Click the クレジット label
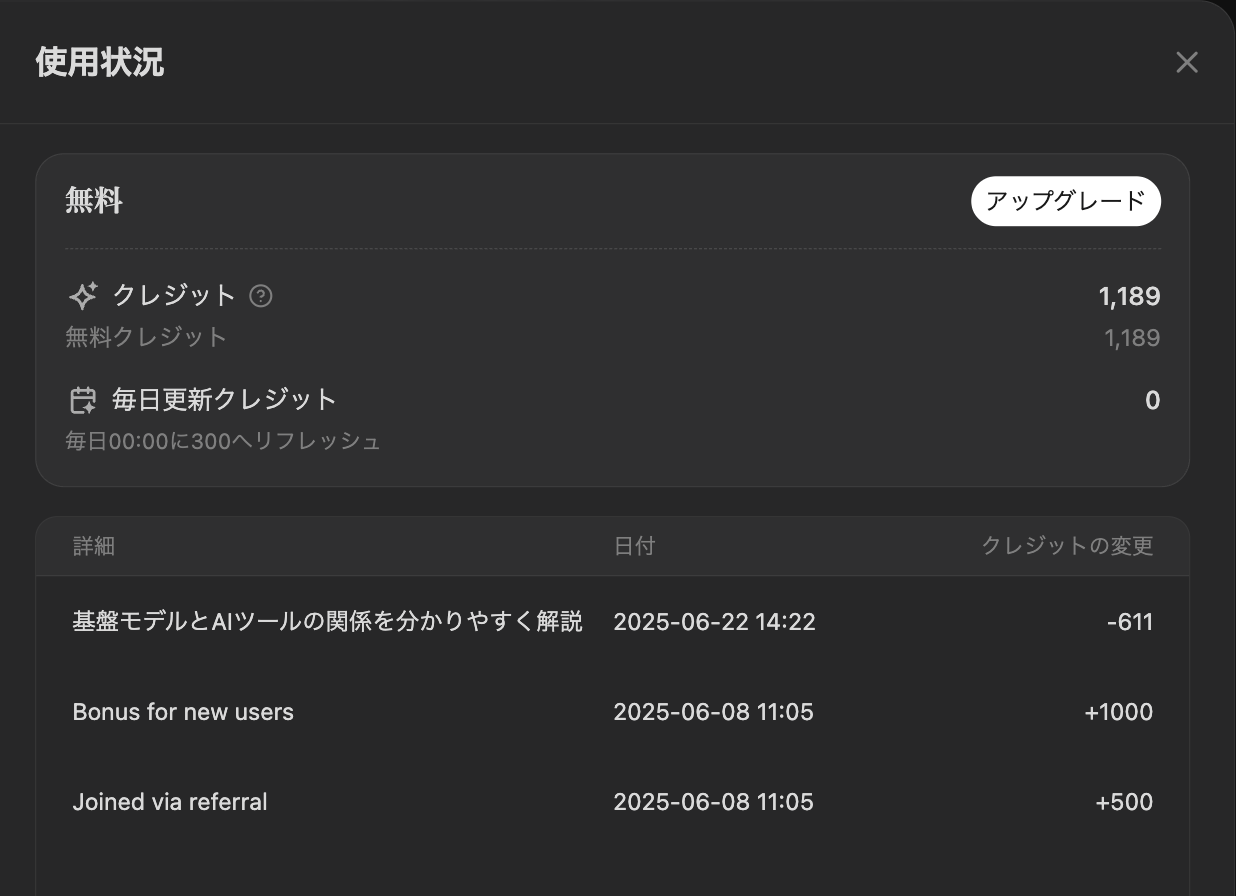Viewport: 1236px width, 896px height. pos(174,296)
